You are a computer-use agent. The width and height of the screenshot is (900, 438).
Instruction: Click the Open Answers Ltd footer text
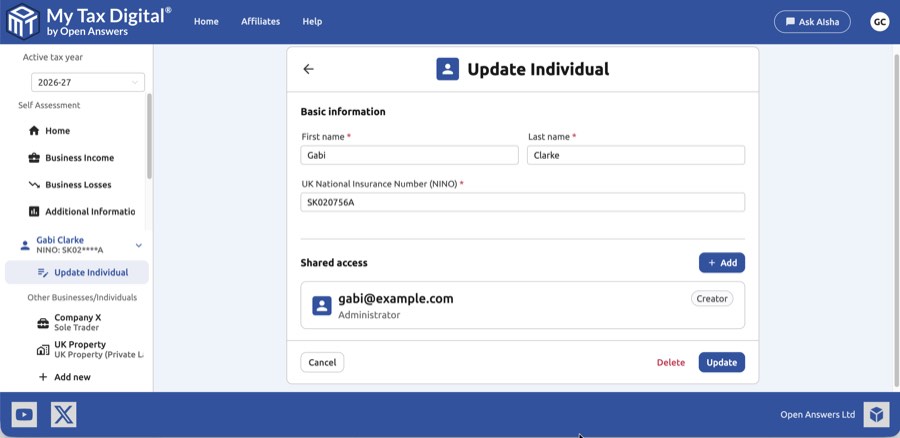[817, 414]
